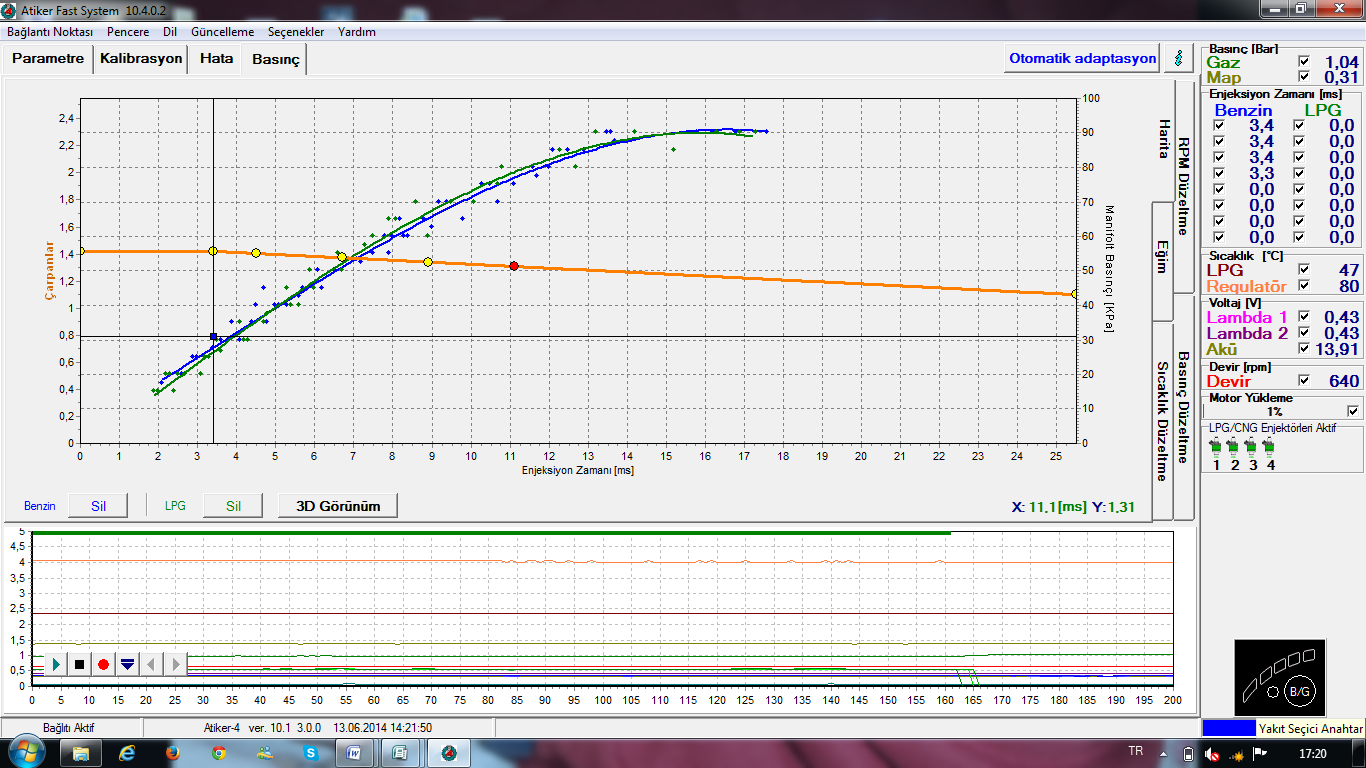Click Sil button next to LPG
This screenshot has height=768, width=1366.
coord(233,506)
